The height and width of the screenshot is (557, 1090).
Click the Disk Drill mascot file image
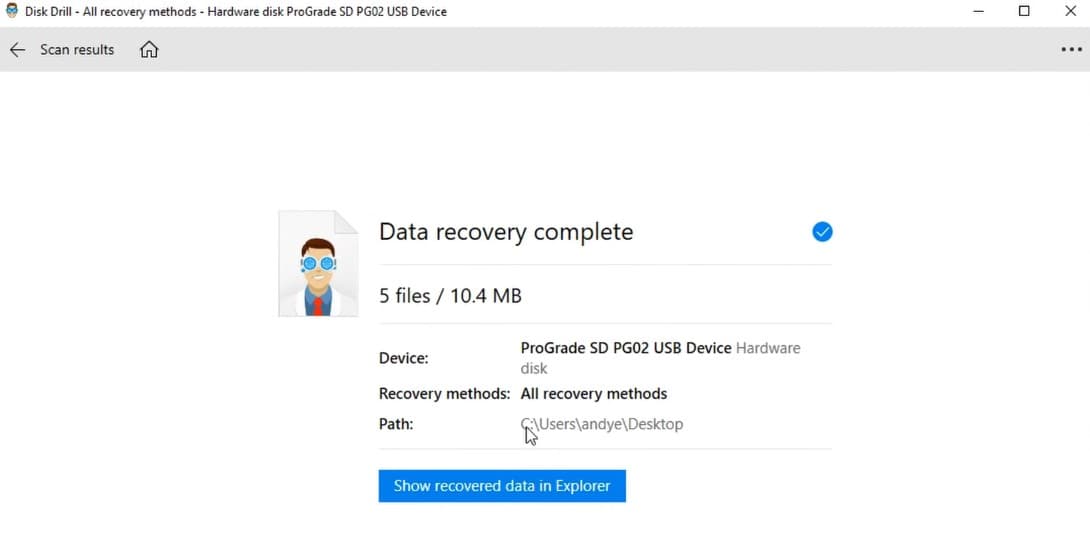tap(318, 264)
